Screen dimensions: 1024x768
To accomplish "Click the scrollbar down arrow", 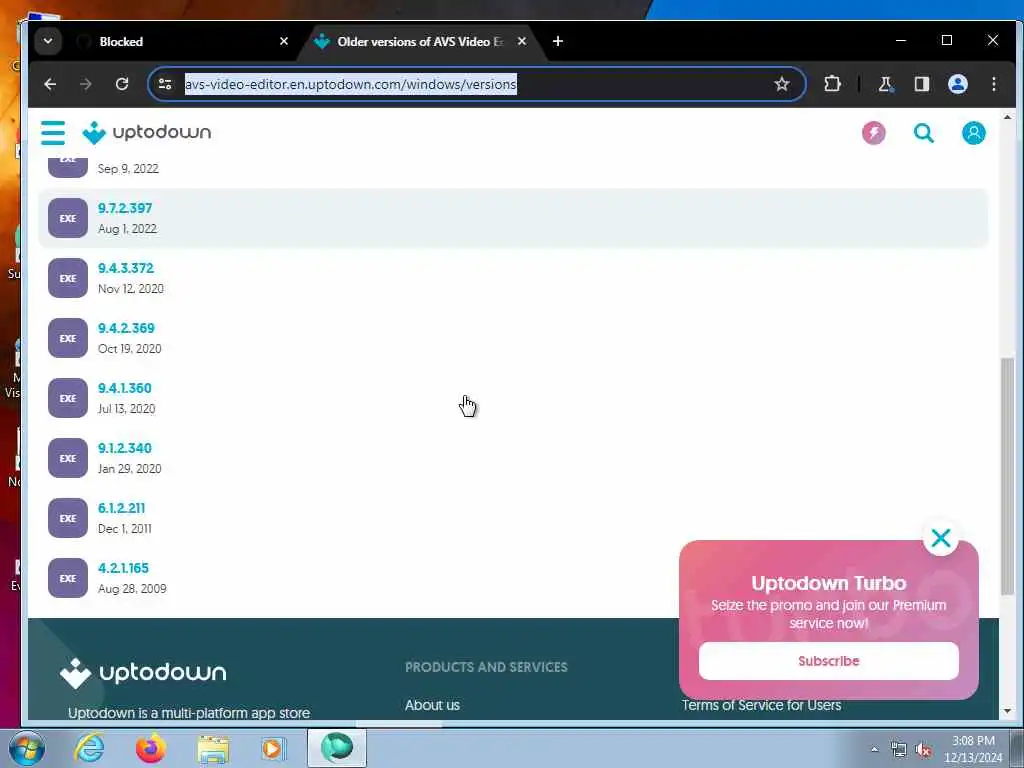I will click(1008, 711).
